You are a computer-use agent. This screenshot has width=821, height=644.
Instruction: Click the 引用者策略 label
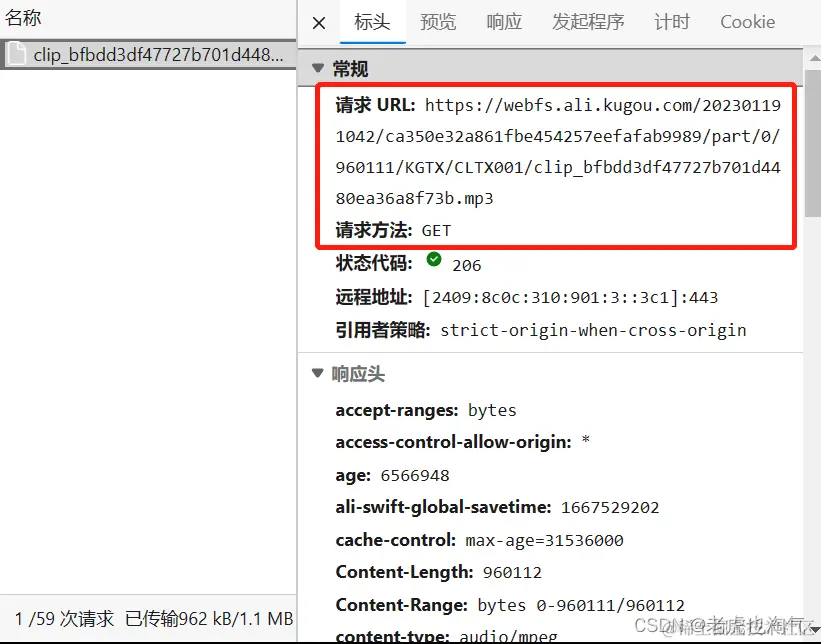[383, 330]
